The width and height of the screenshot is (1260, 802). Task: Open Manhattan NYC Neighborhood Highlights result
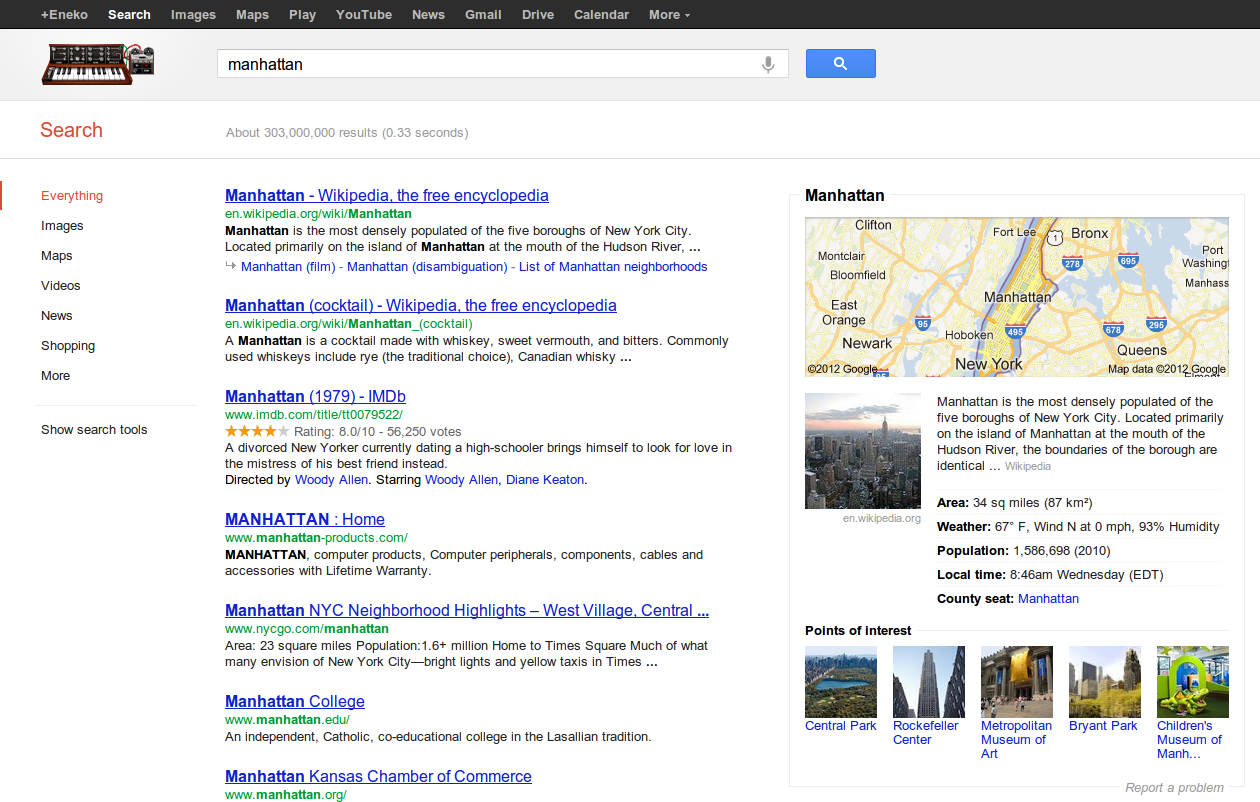pyautogui.click(x=467, y=611)
